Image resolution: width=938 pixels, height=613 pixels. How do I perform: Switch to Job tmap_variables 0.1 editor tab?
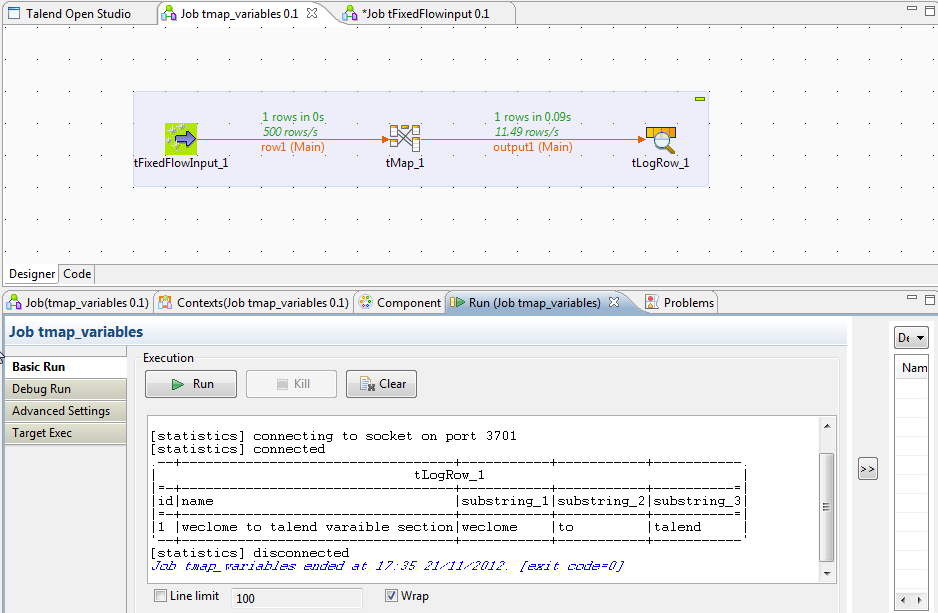239,13
